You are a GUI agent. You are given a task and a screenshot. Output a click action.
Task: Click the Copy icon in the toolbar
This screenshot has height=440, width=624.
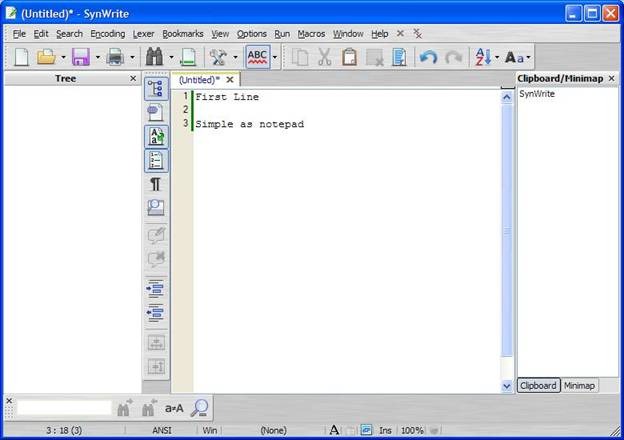[300, 57]
